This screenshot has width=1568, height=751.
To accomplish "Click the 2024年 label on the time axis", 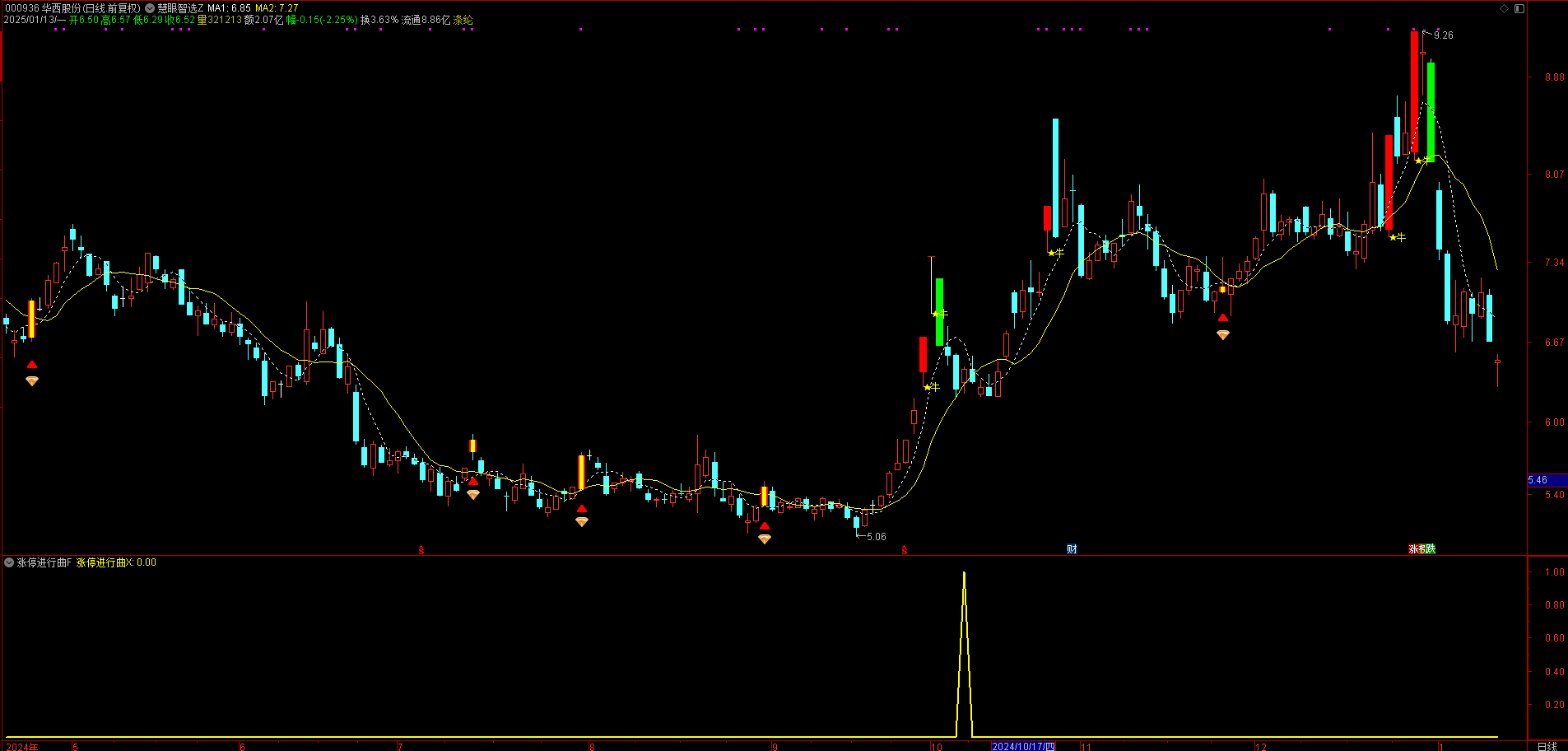I will tap(21, 747).
